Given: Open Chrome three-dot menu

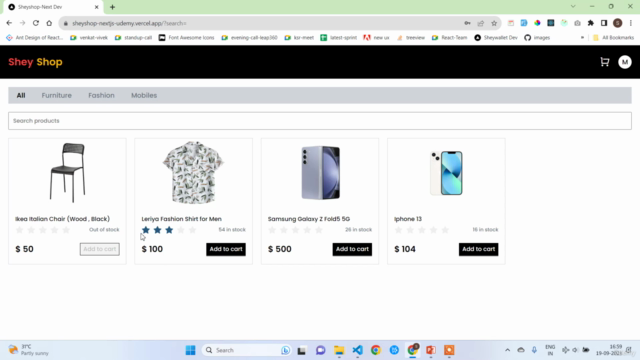Looking at the screenshot, I should click(631, 23).
